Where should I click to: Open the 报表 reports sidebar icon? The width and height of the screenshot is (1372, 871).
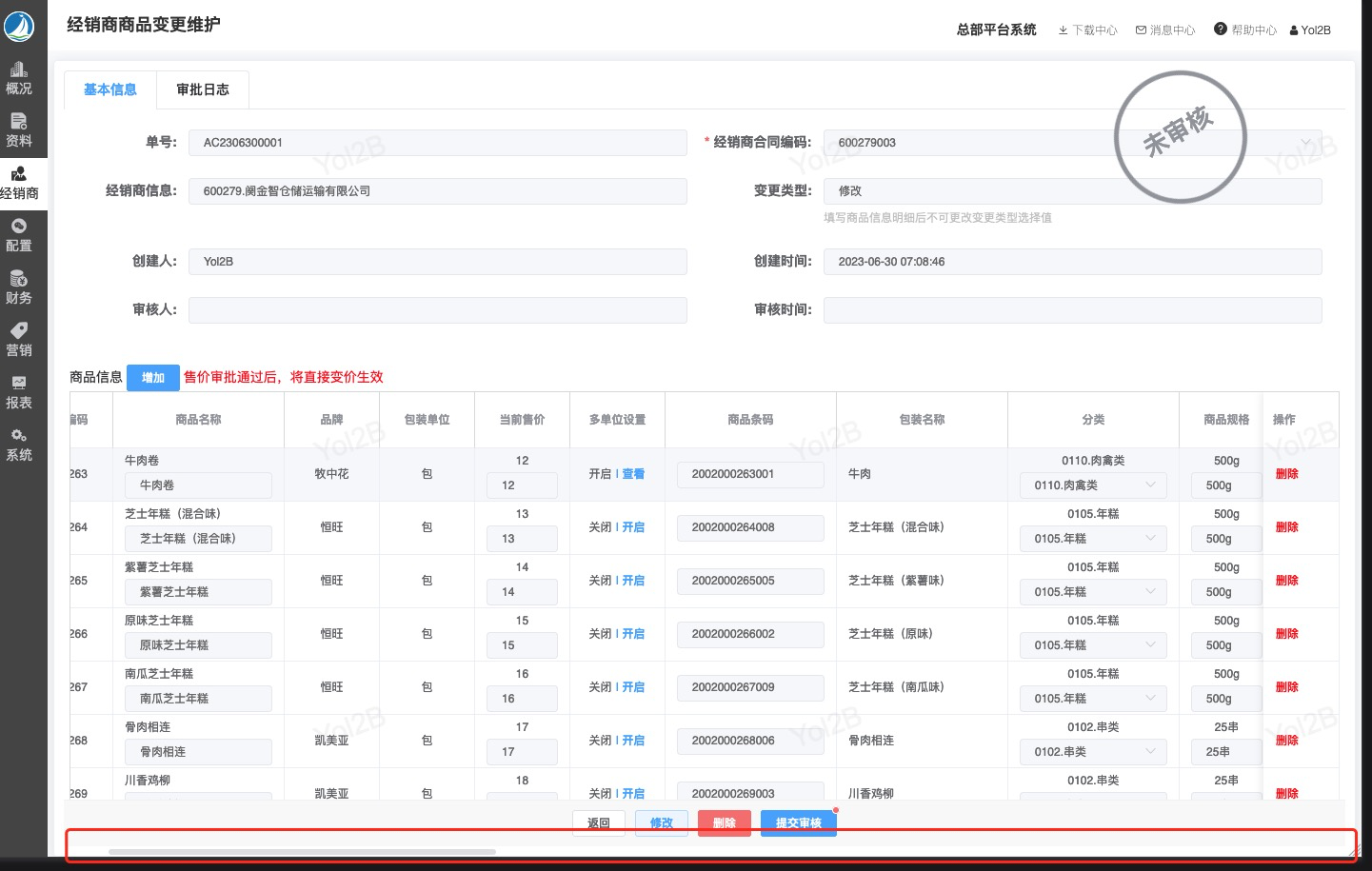[x=19, y=392]
